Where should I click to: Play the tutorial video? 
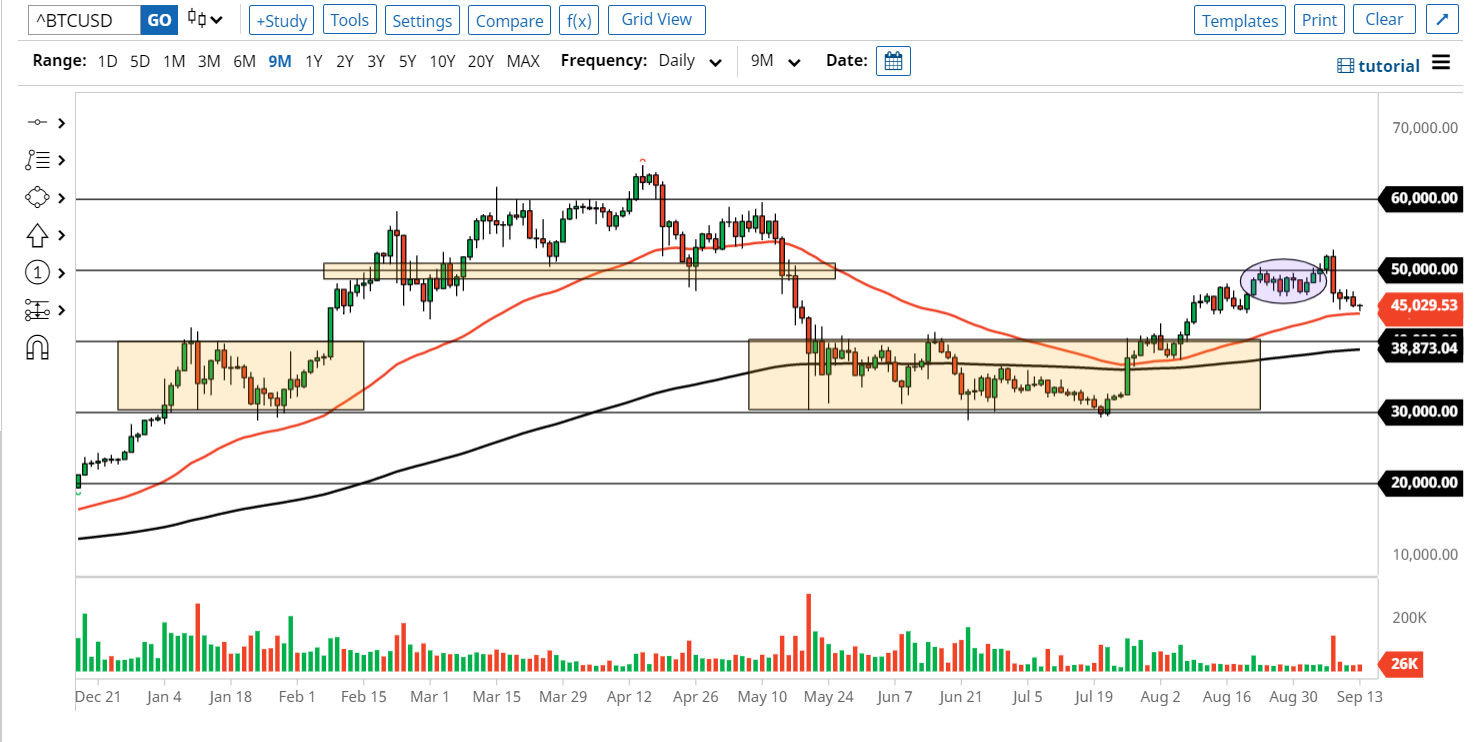(x=1378, y=64)
